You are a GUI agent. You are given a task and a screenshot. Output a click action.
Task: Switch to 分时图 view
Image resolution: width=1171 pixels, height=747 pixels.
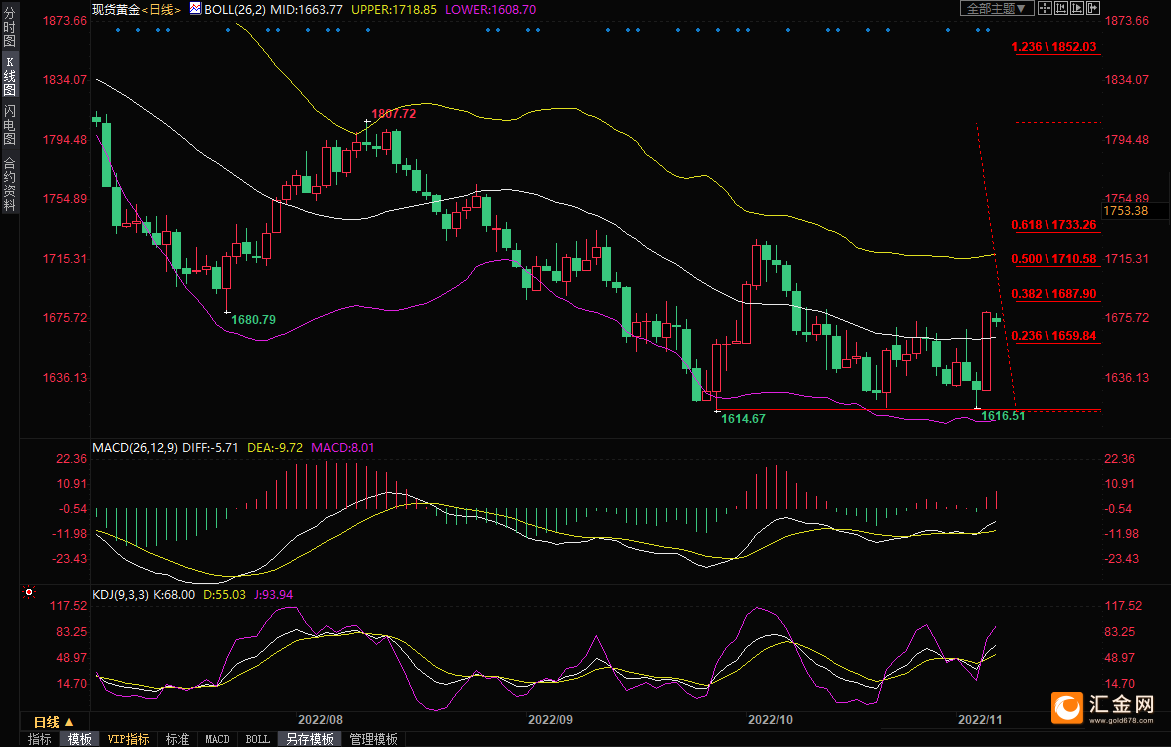point(9,35)
